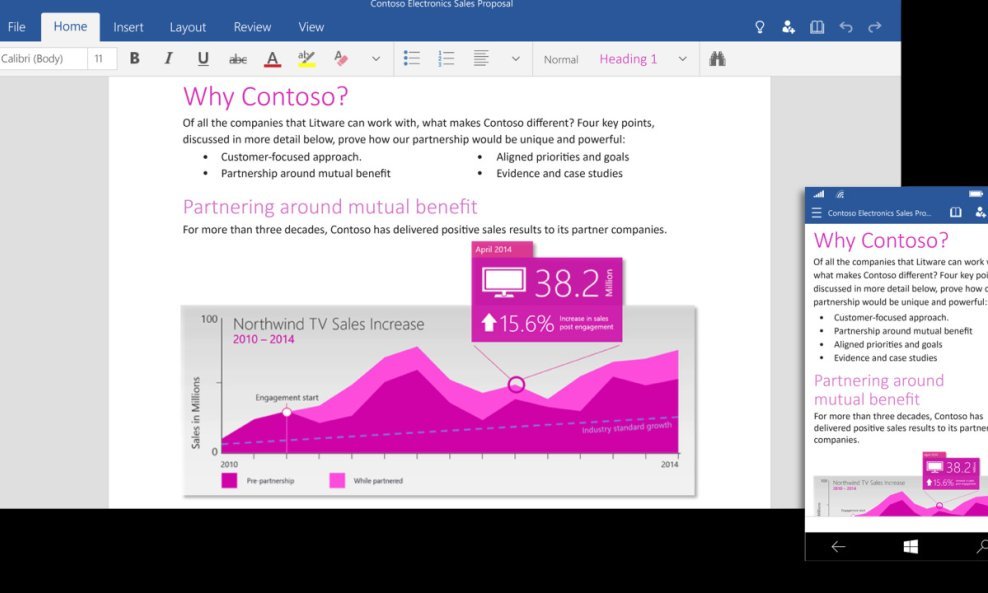Click the paragraph alignment icon
This screenshot has width=988, height=593.
(481, 59)
